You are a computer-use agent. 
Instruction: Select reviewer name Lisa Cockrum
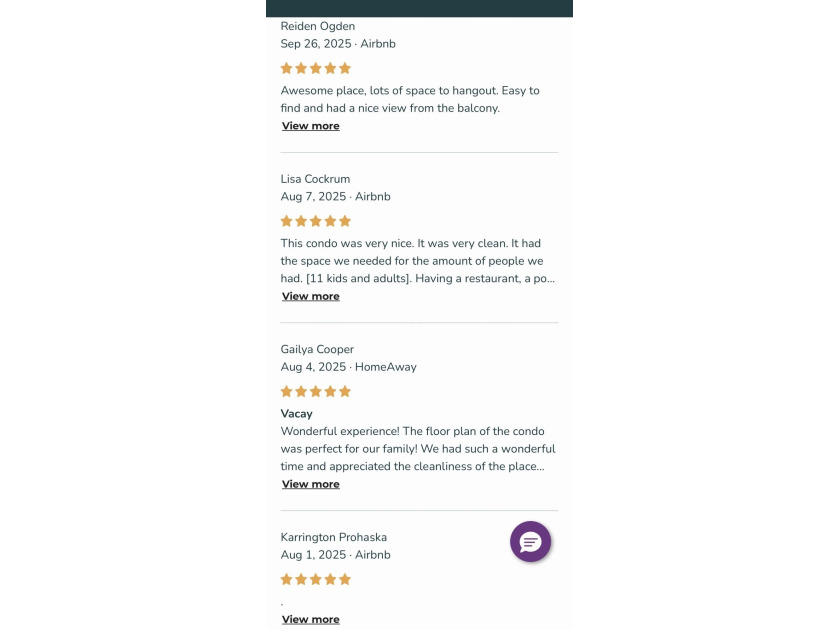(x=315, y=180)
